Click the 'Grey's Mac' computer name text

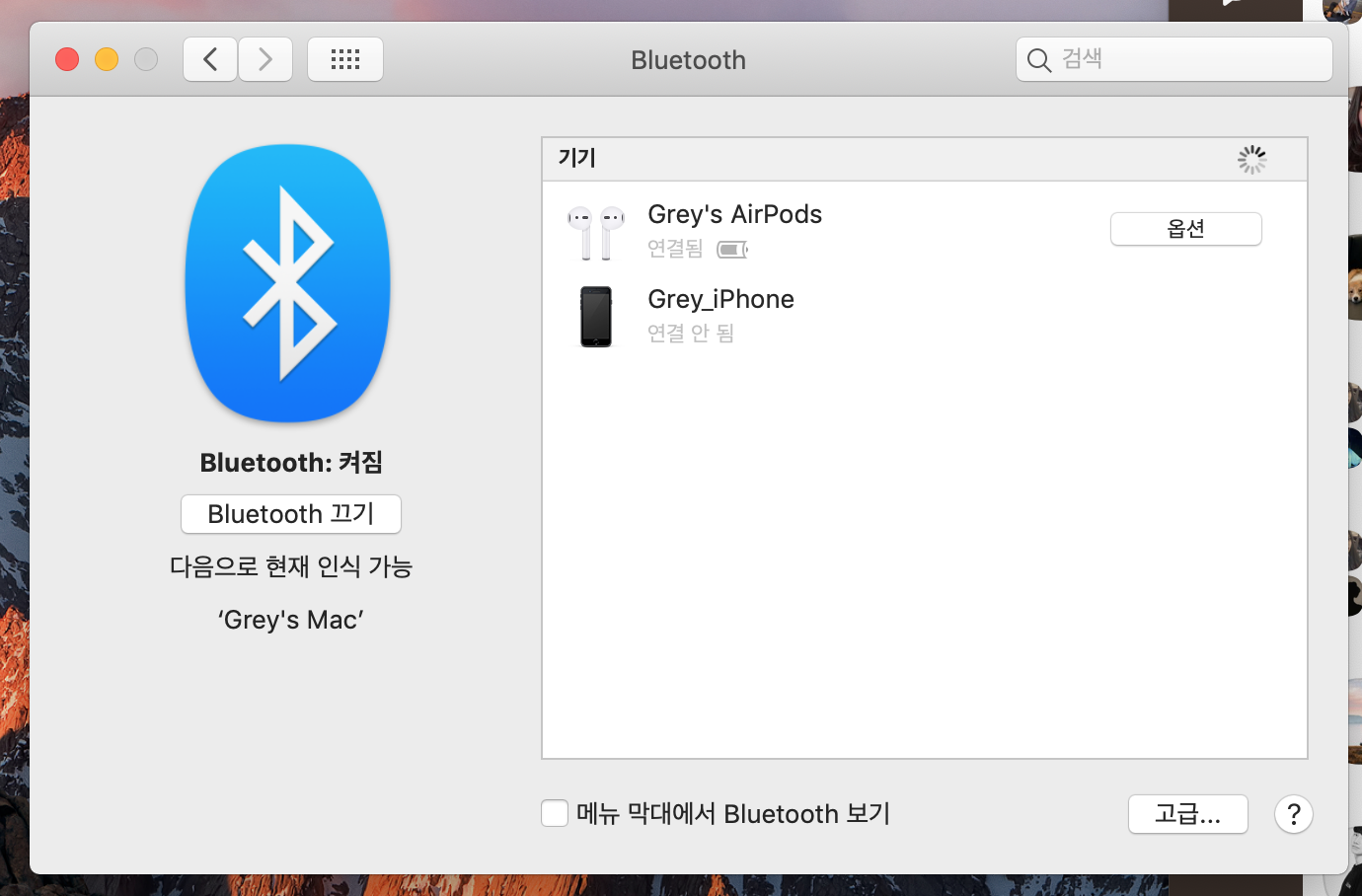[x=291, y=620]
